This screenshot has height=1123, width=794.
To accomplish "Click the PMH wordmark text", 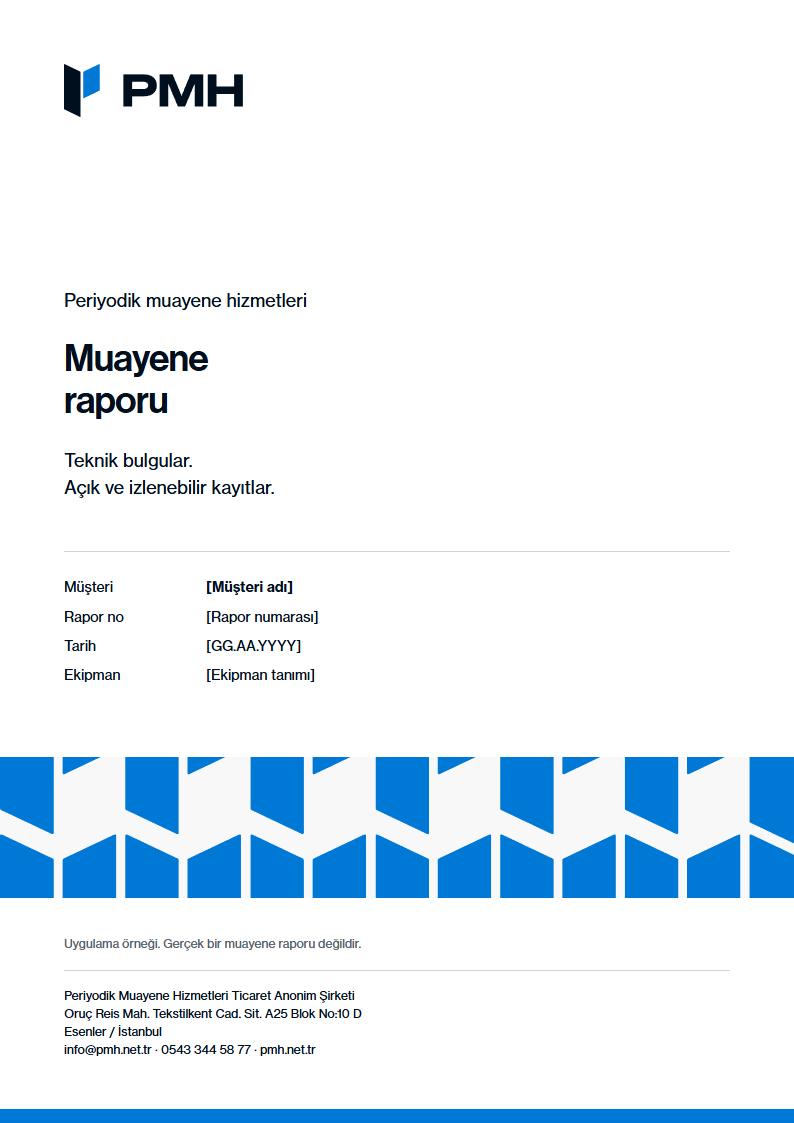I will click(183, 91).
